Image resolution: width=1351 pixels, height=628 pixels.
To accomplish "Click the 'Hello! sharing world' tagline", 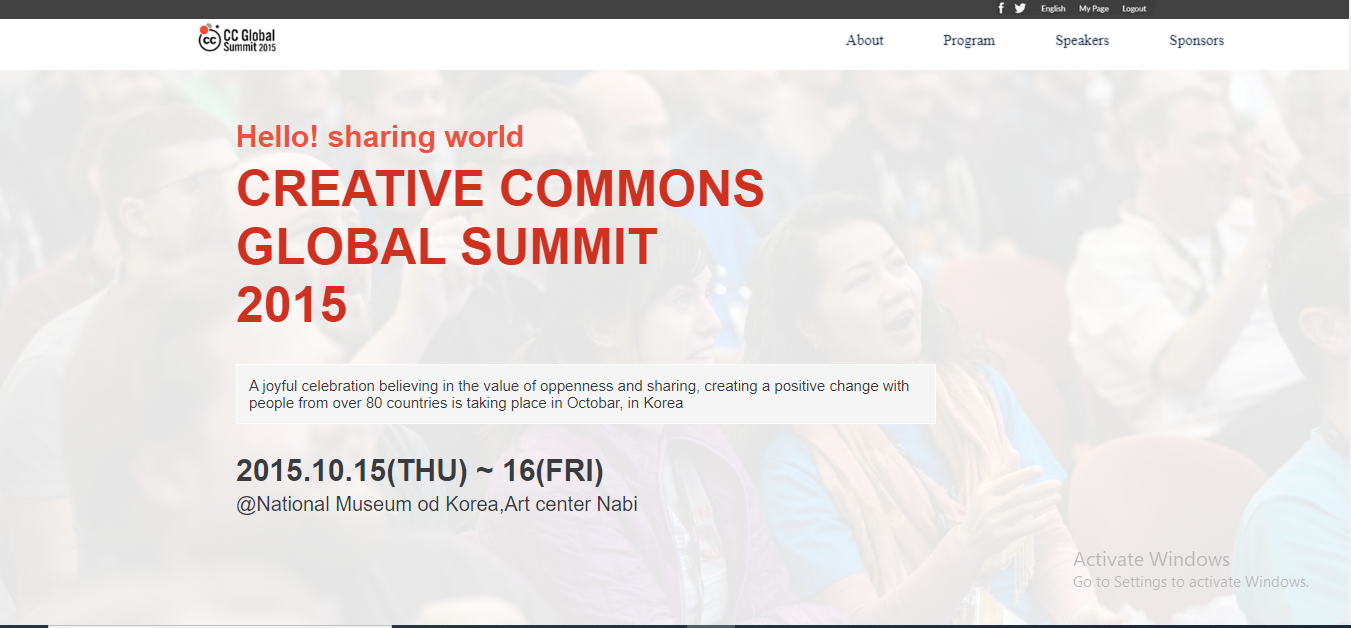I will 380,136.
